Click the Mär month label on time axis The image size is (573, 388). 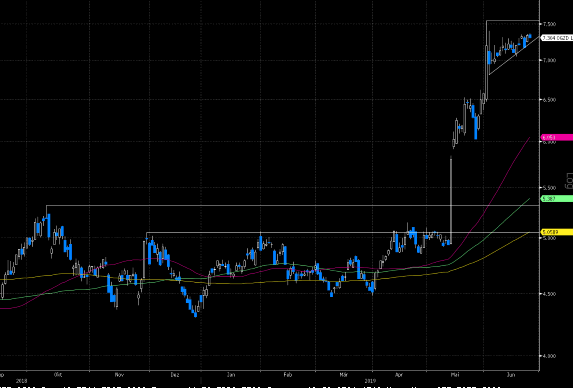tap(344, 375)
